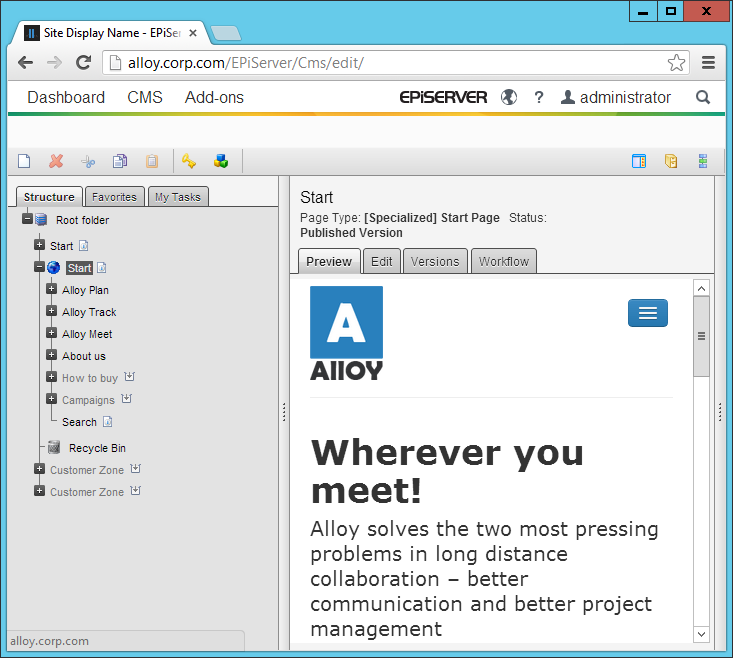Click page icon beside Search tree item
The width and height of the screenshot is (733, 658).
click(108, 422)
